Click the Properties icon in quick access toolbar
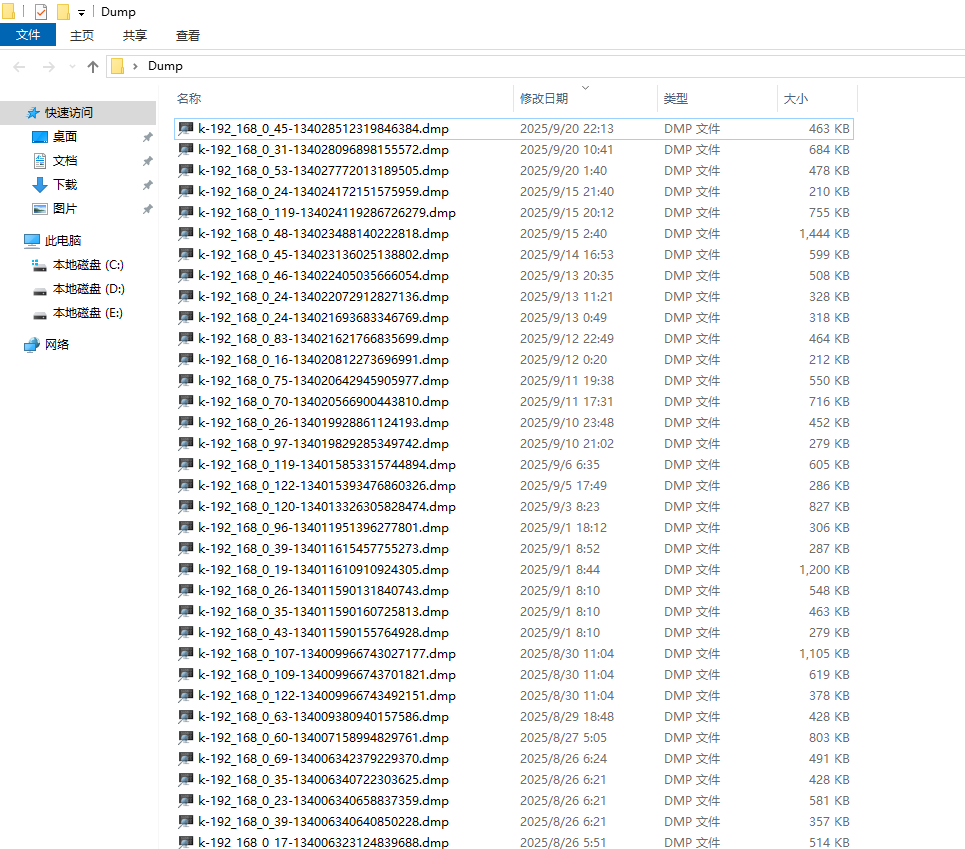This screenshot has height=849, width=965. pos(41,12)
